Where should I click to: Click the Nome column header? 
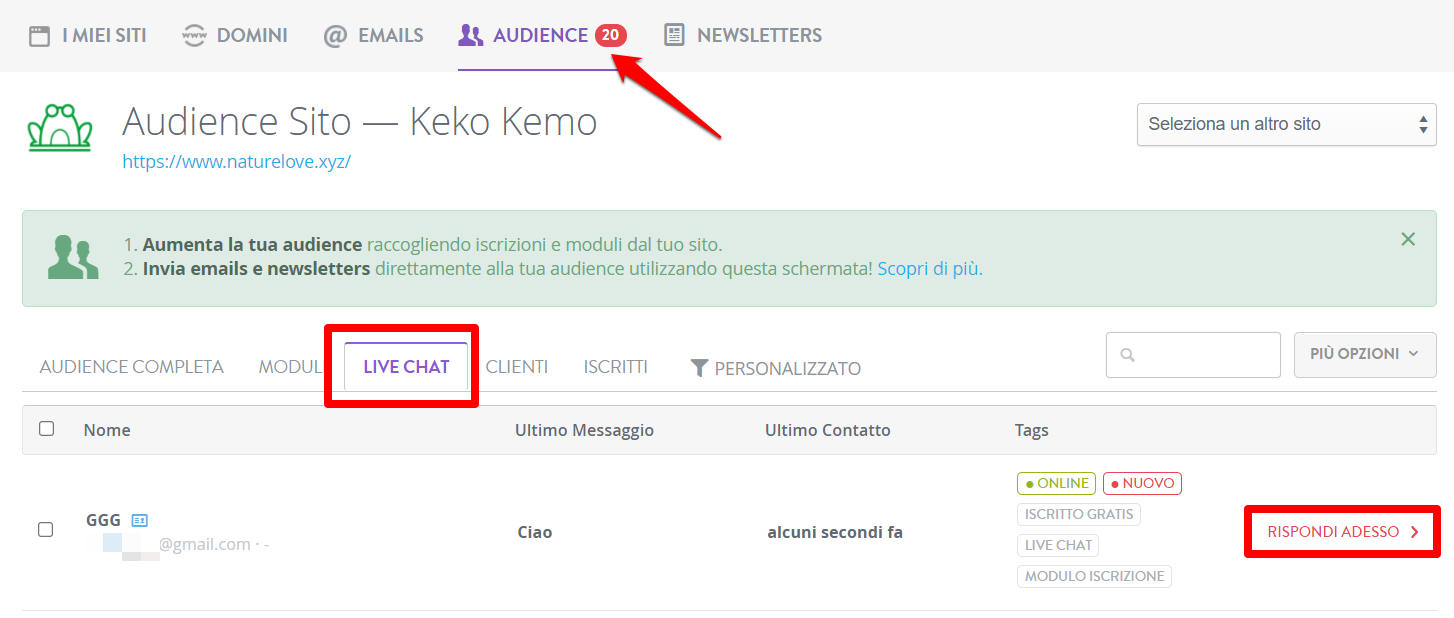pyautogui.click(x=107, y=430)
